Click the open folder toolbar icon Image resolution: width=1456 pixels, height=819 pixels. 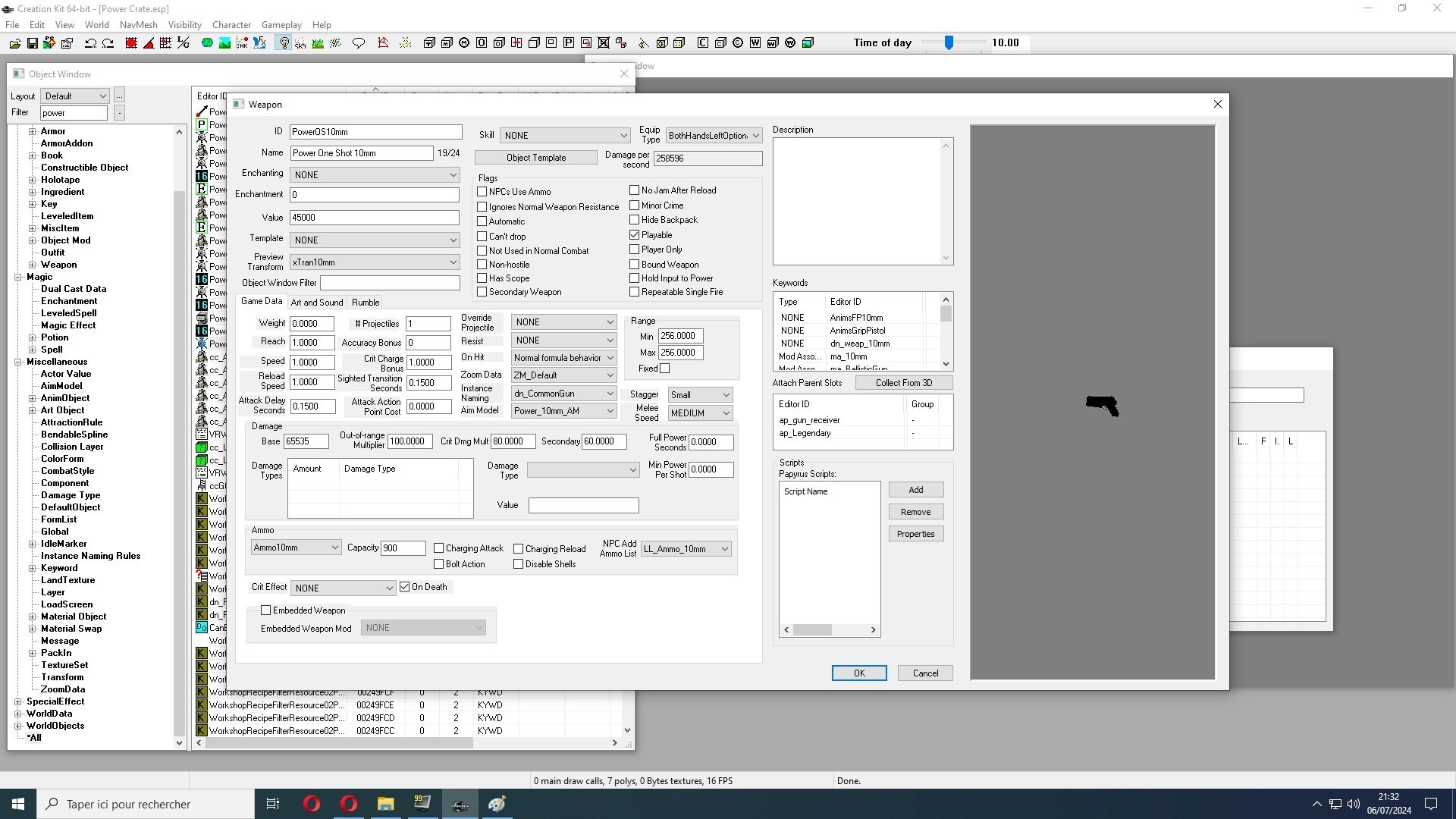(15, 43)
